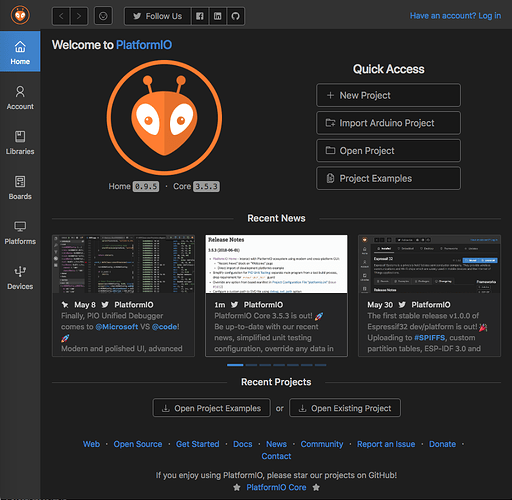The height and width of the screenshot is (500, 512).
Task: Click the @code mention link
Action: coord(165,327)
